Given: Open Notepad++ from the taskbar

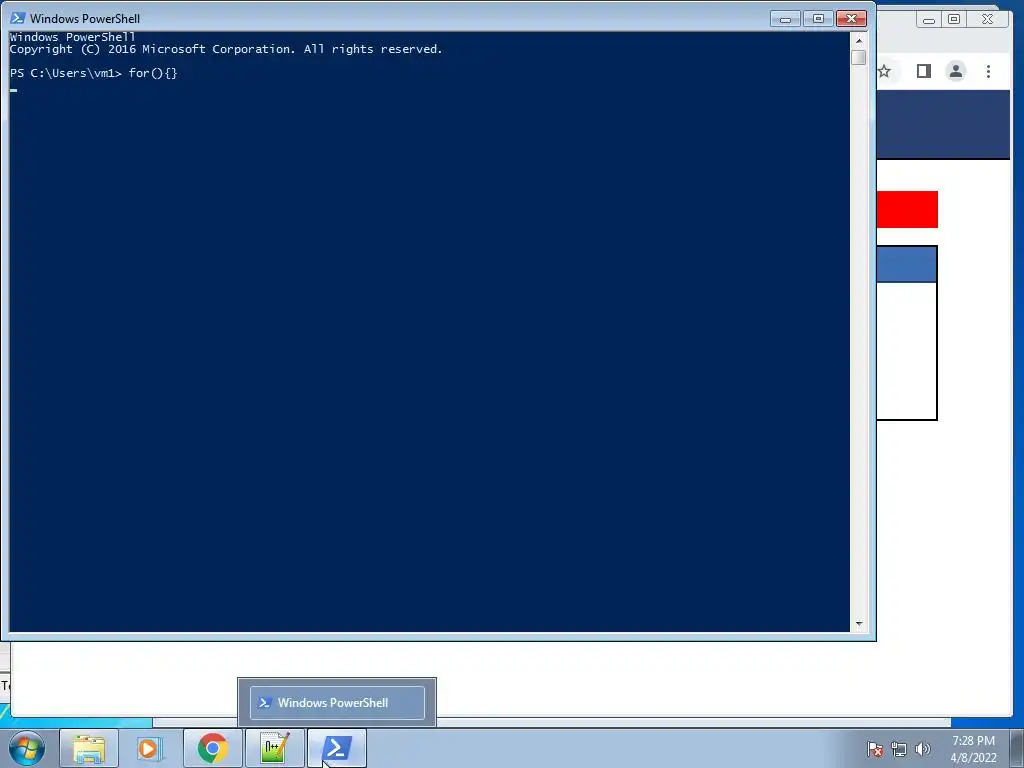Looking at the screenshot, I should (x=274, y=748).
